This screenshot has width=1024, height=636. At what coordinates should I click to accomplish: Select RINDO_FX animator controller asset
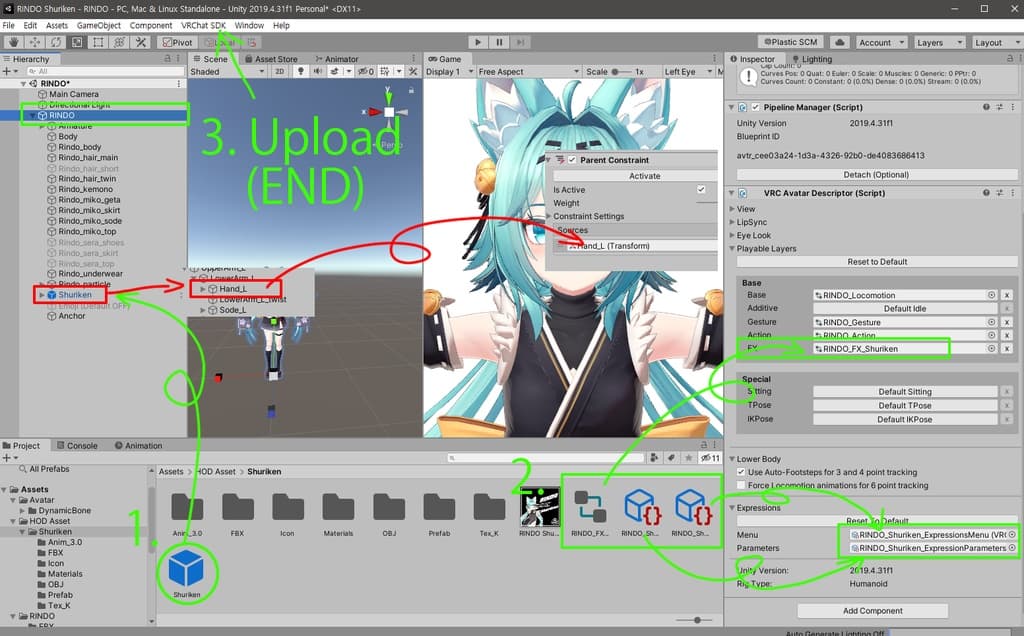(590, 513)
